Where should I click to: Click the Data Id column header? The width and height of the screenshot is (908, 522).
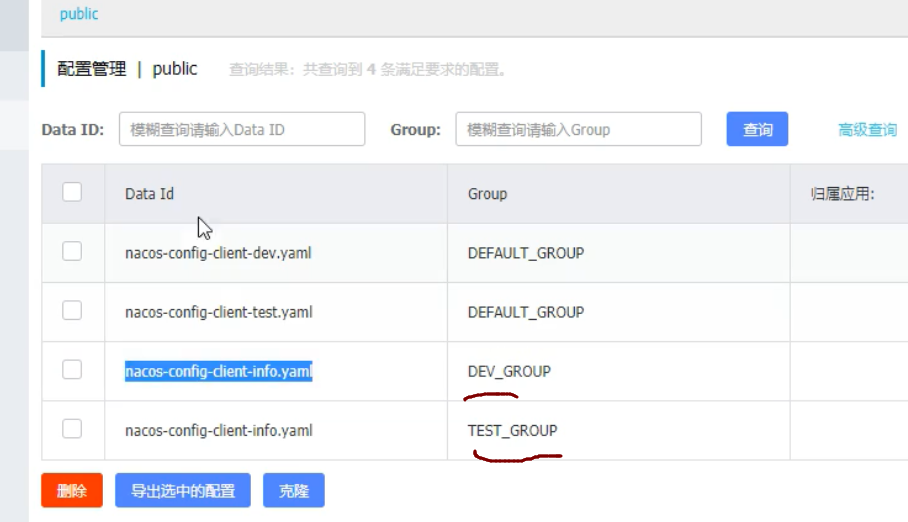pyautogui.click(x=150, y=194)
